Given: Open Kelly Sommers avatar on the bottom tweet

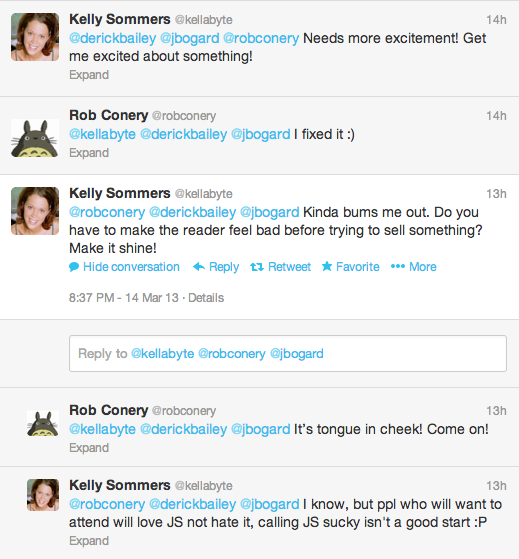Looking at the screenshot, I should [43, 495].
